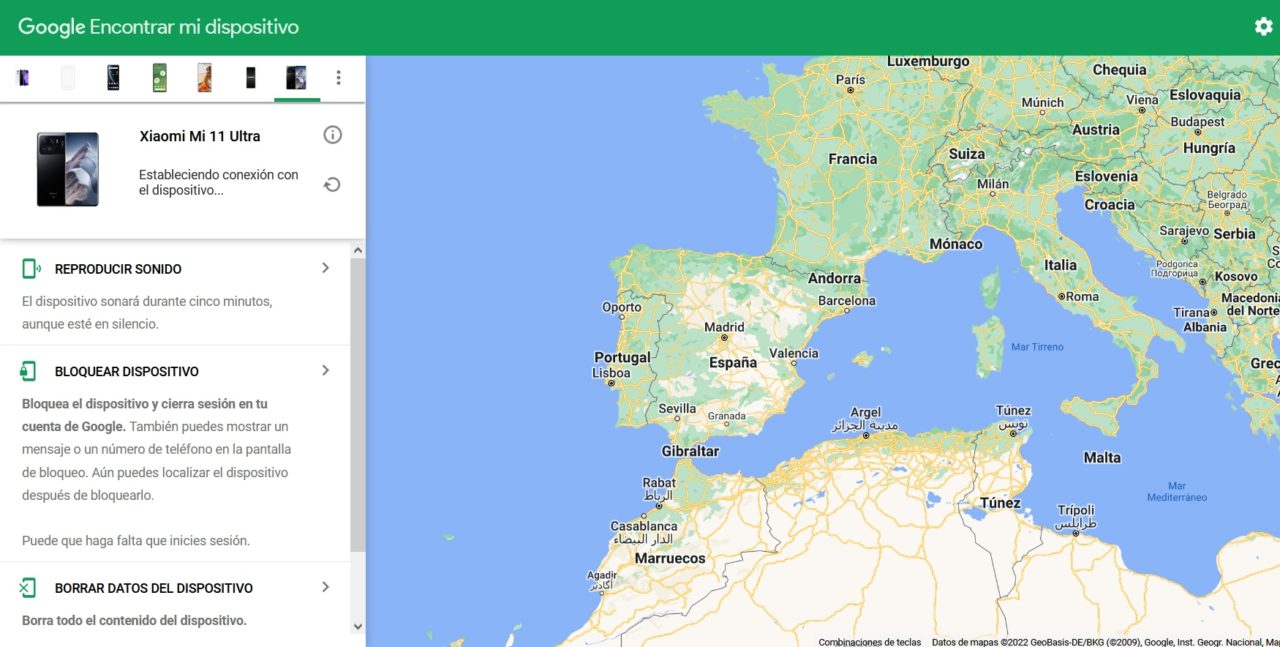The height and width of the screenshot is (647, 1280).
Task: Open settings gear in the green header
Action: point(1263,27)
